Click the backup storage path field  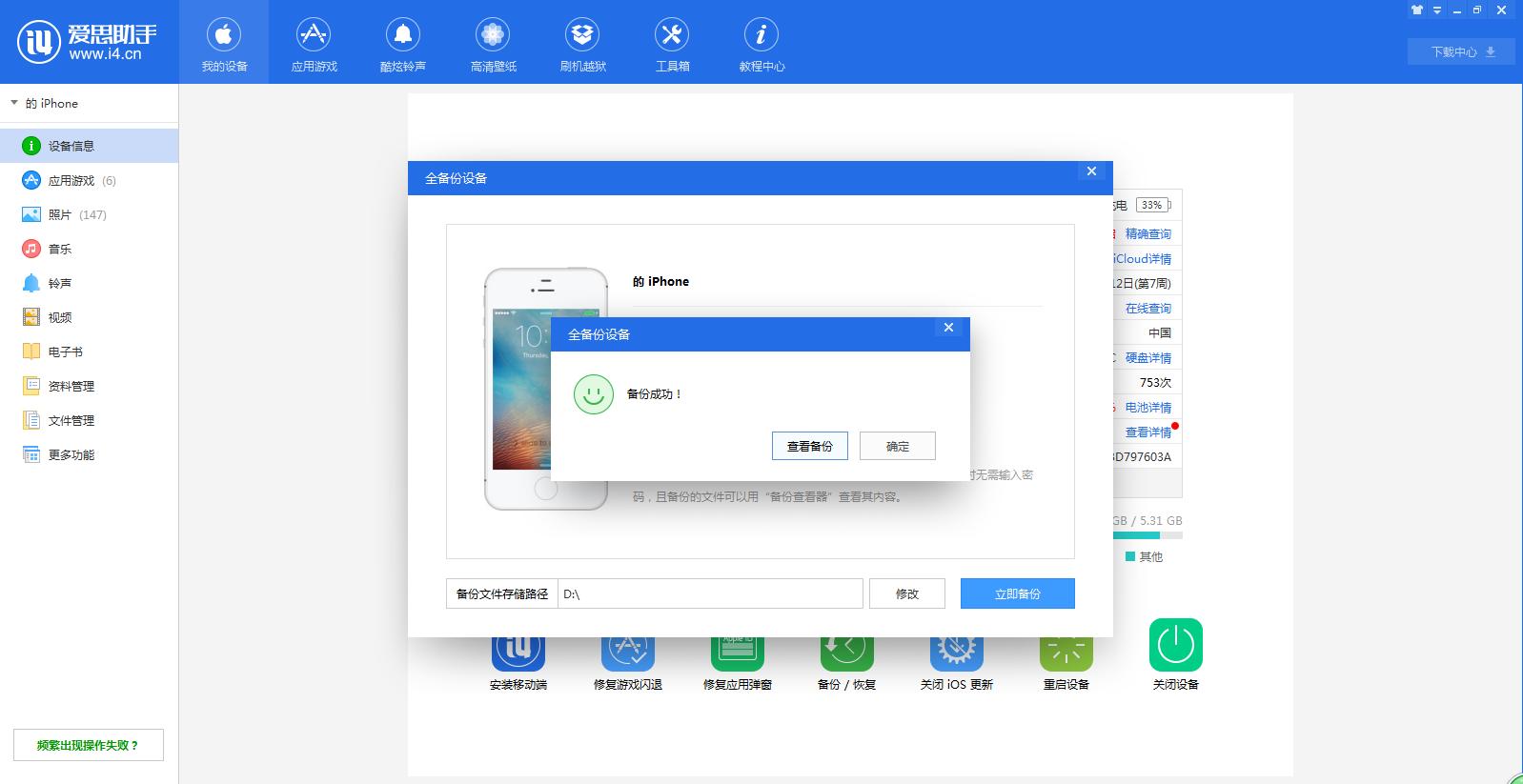(710, 593)
